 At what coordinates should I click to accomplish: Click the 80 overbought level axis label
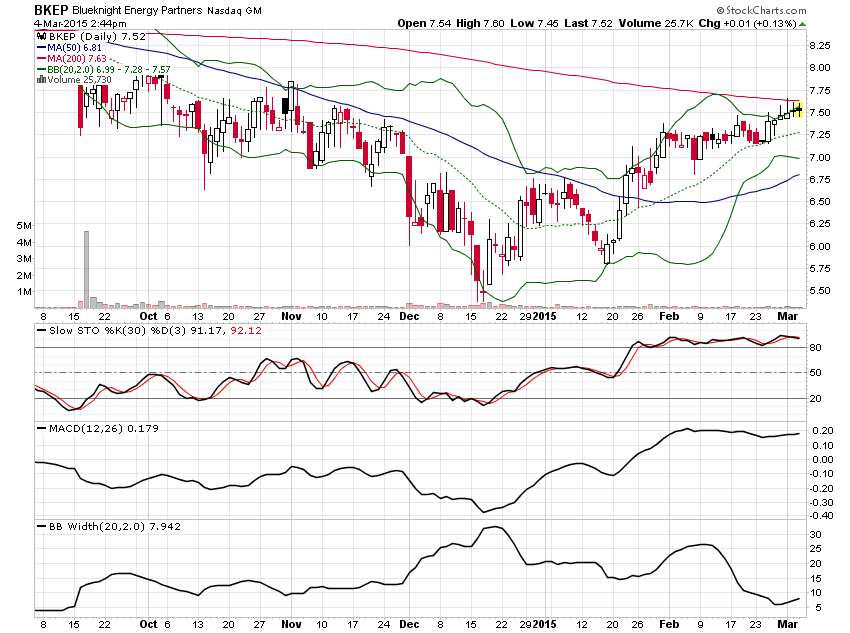coord(815,347)
